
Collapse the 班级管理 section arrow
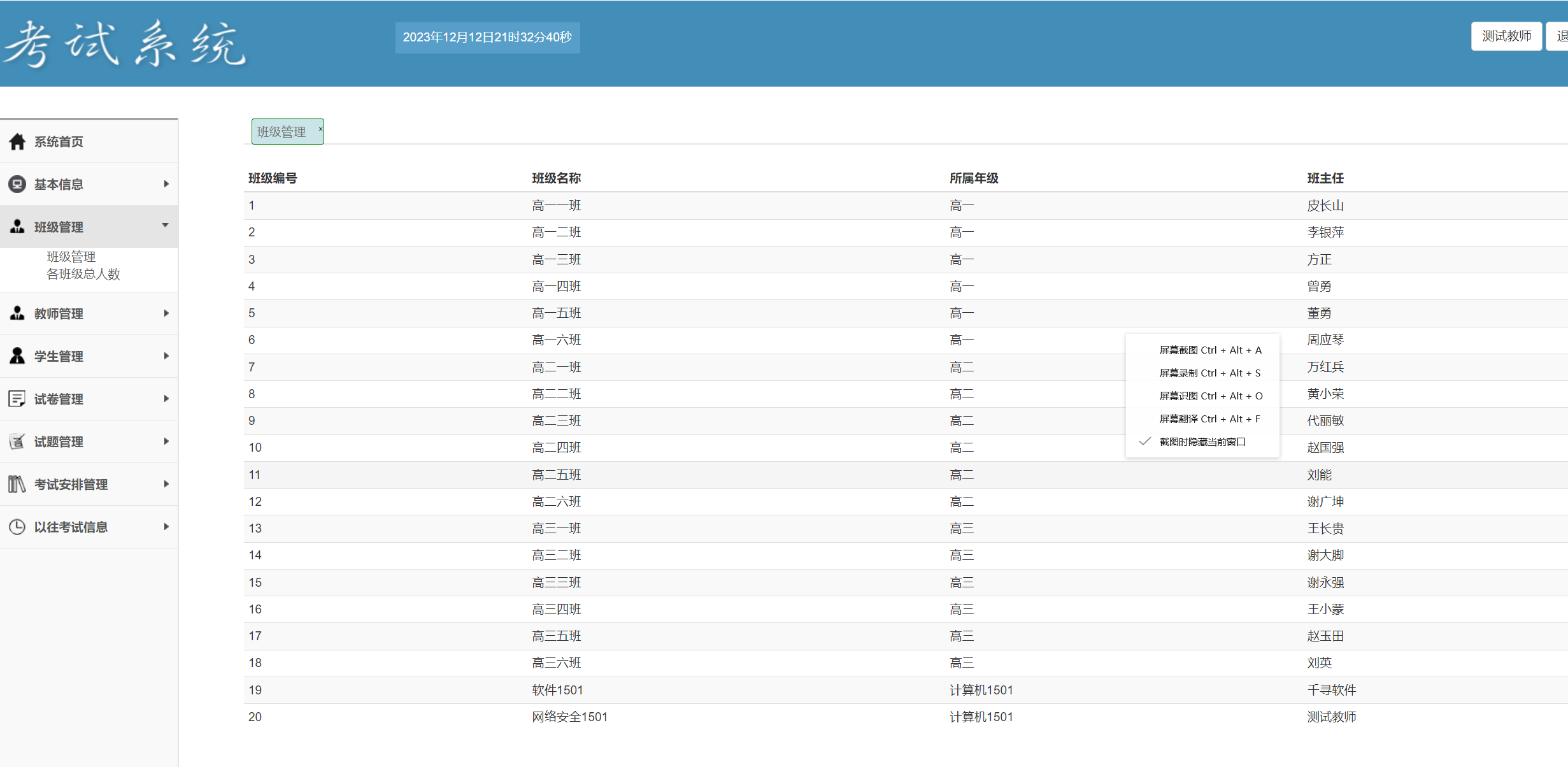pyautogui.click(x=166, y=226)
